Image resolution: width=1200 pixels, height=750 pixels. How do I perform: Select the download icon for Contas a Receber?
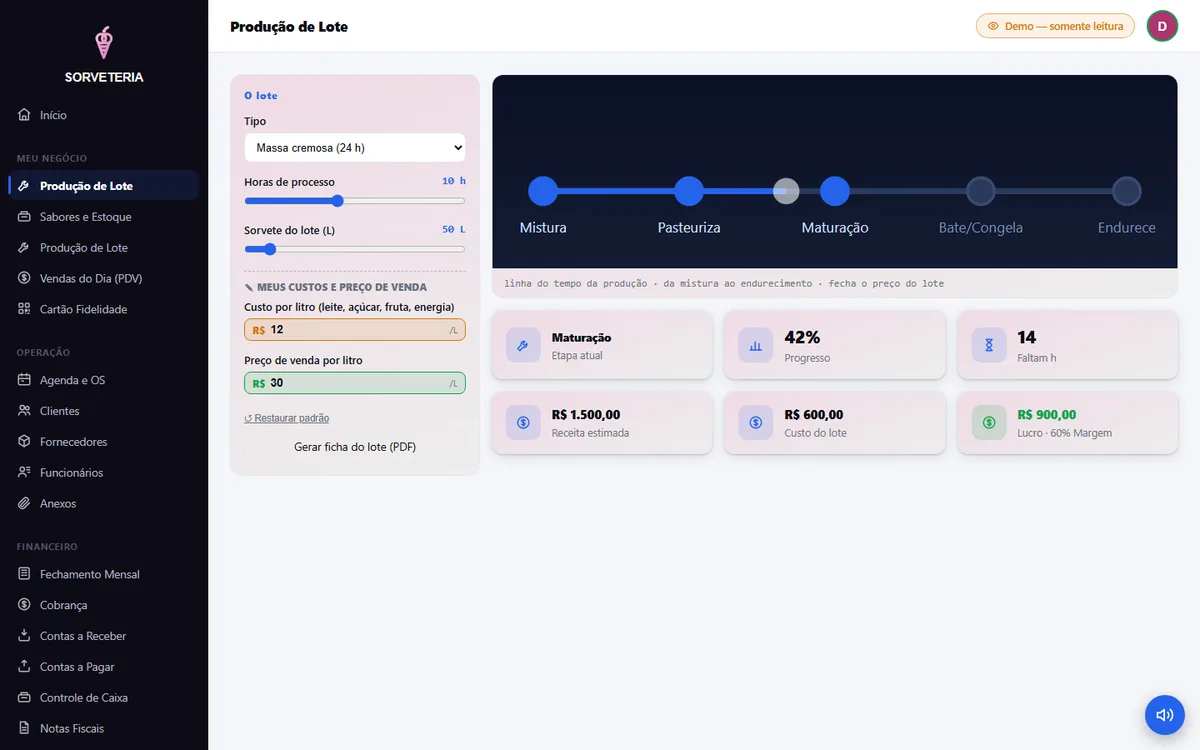coord(24,636)
